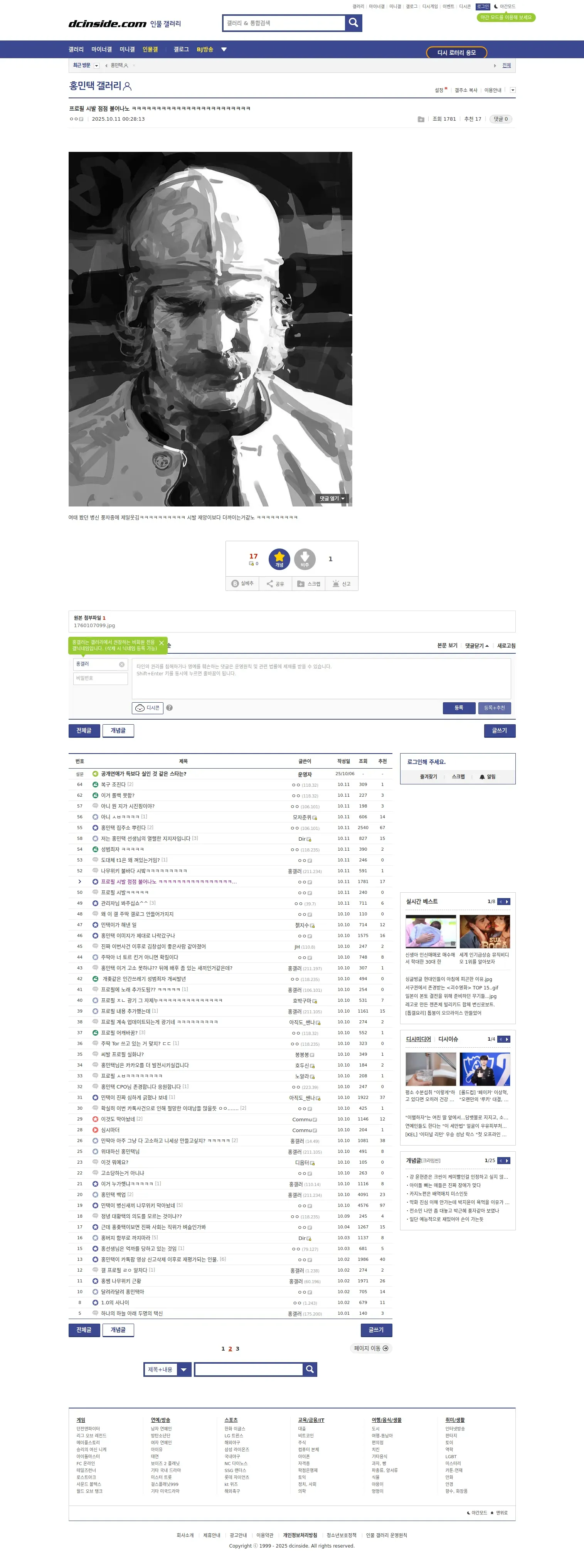
Task: Click the attachment file 1760107099.jpg
Action: [x=94, y=626]
